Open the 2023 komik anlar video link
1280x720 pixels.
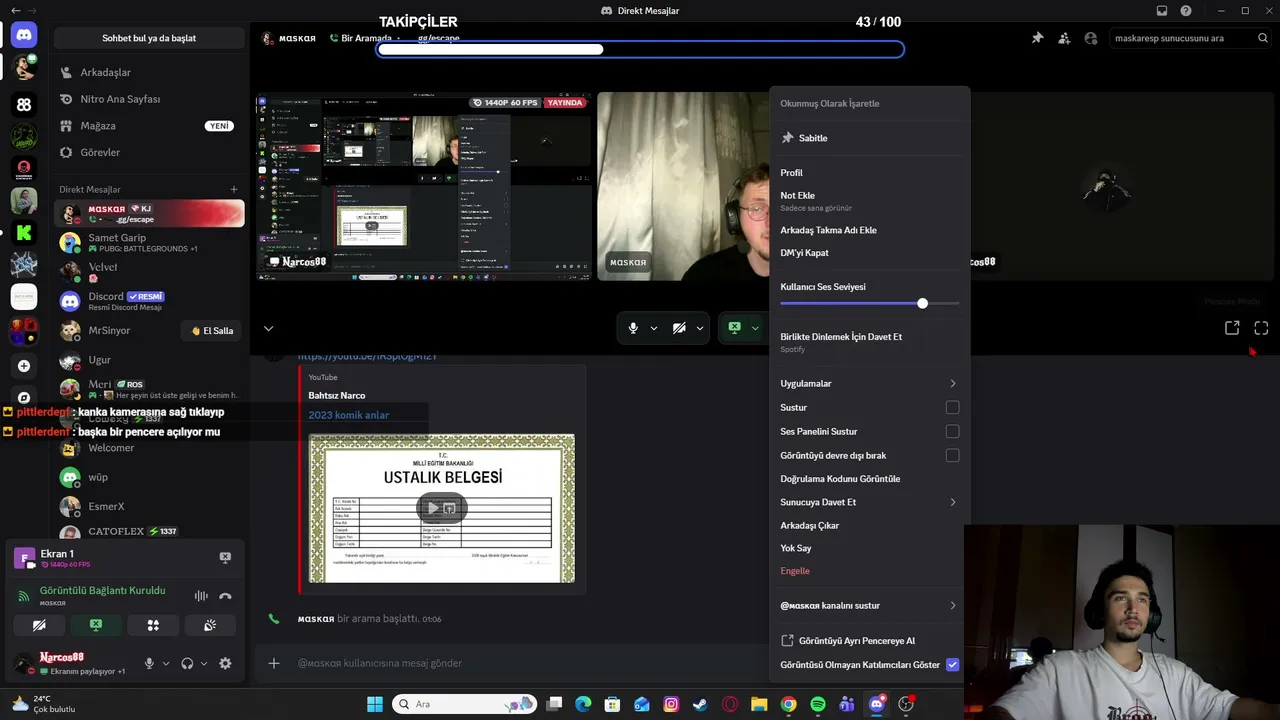coord(349,415)
